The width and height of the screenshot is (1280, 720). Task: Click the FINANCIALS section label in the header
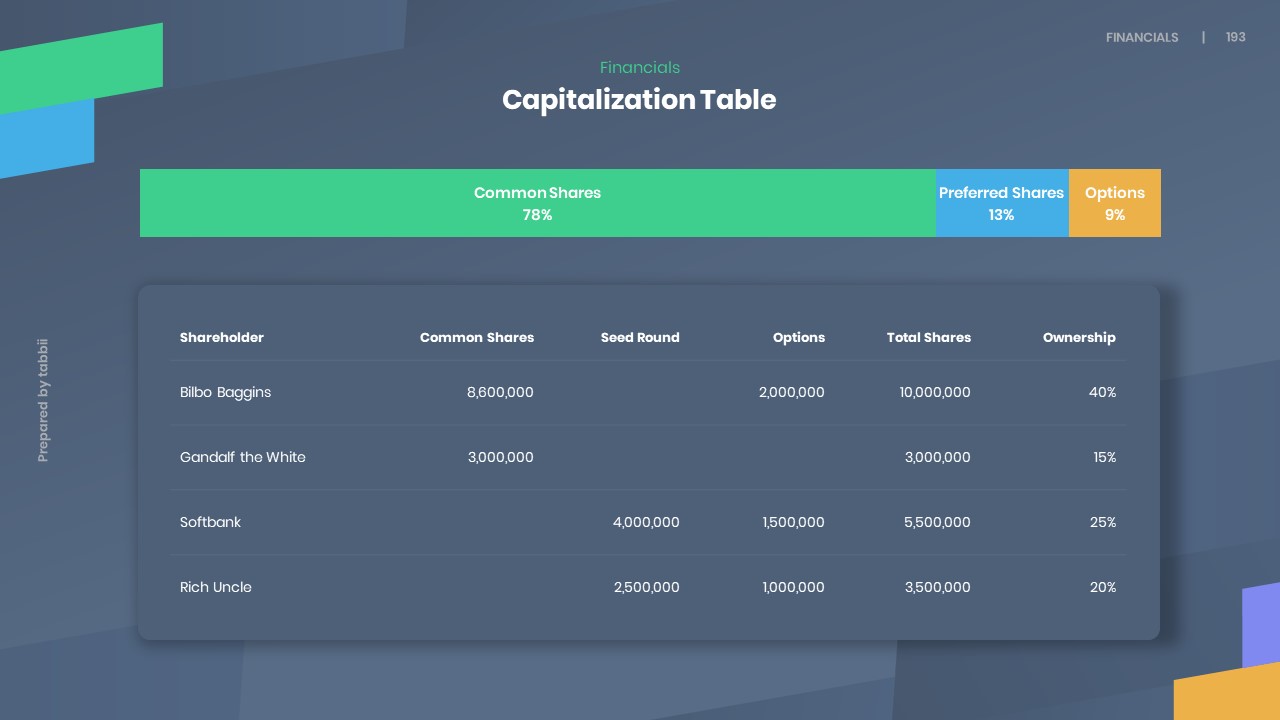point(1142,37)
